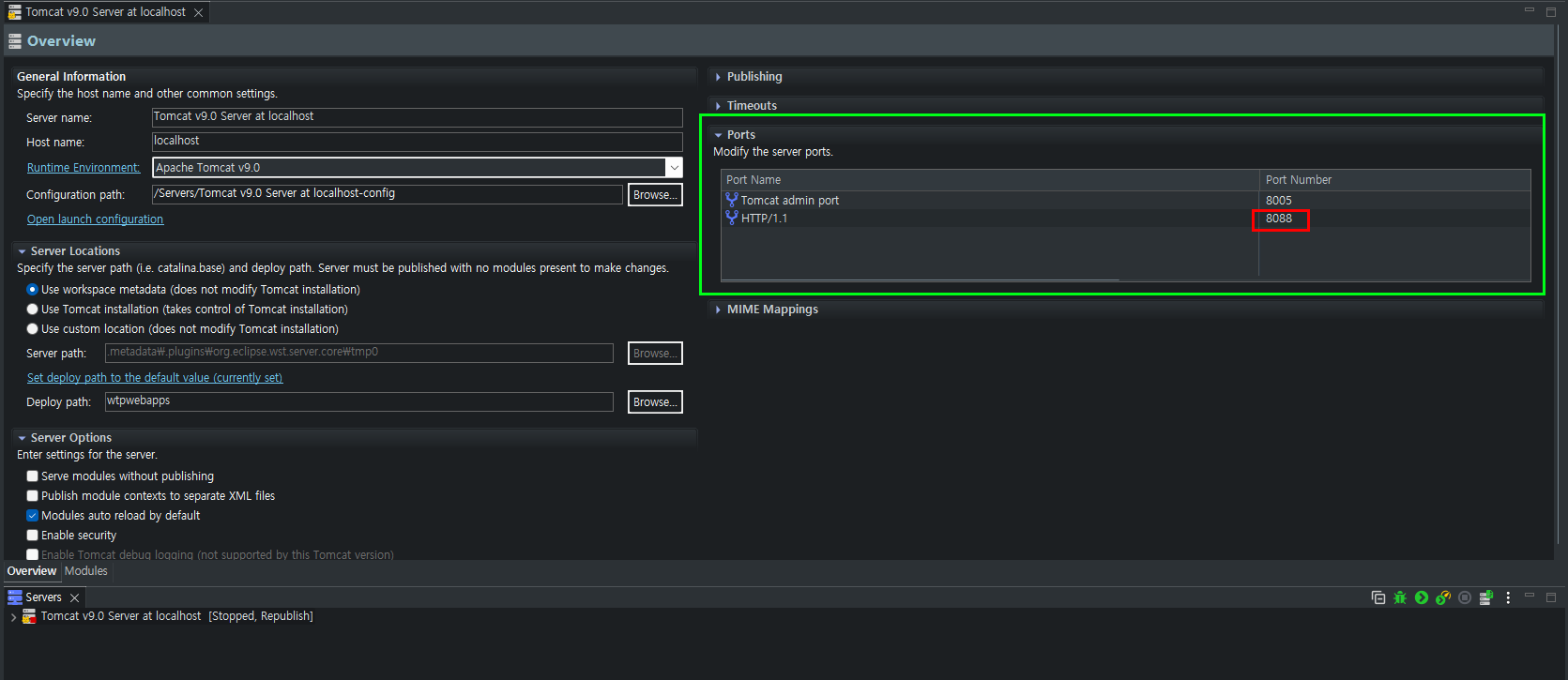Click the Host name input field
The height and width of the screenshot is (680, 1568).
pos(418,142)
